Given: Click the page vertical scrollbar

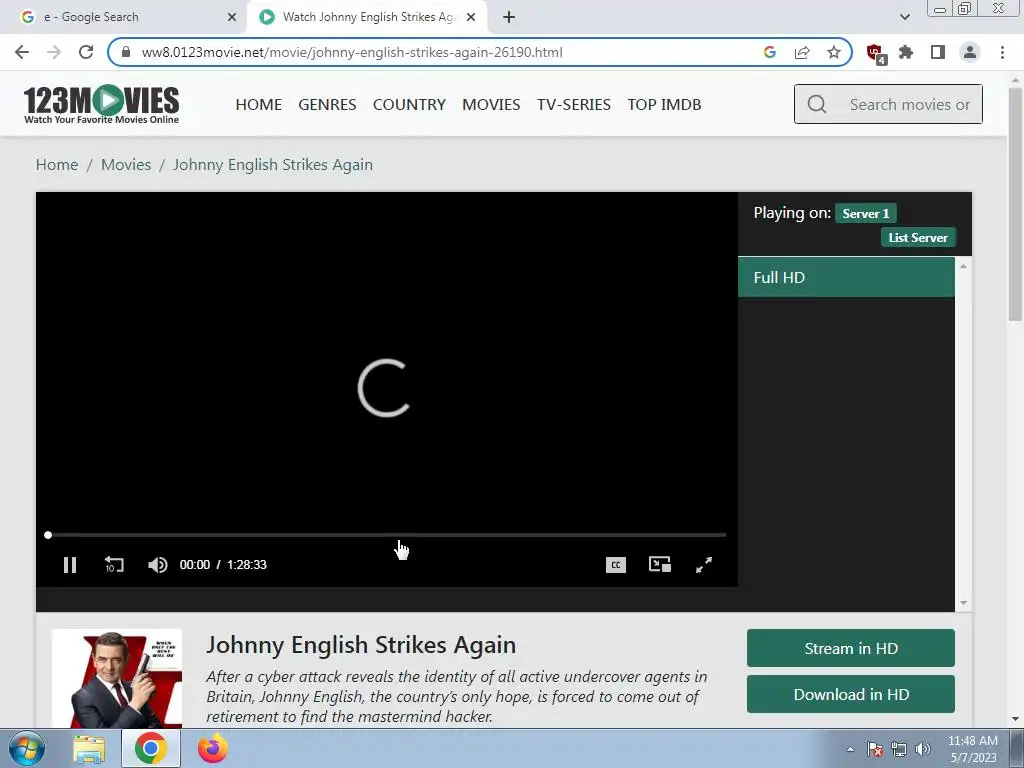Looking at the screenshot, I should 1015,204.
